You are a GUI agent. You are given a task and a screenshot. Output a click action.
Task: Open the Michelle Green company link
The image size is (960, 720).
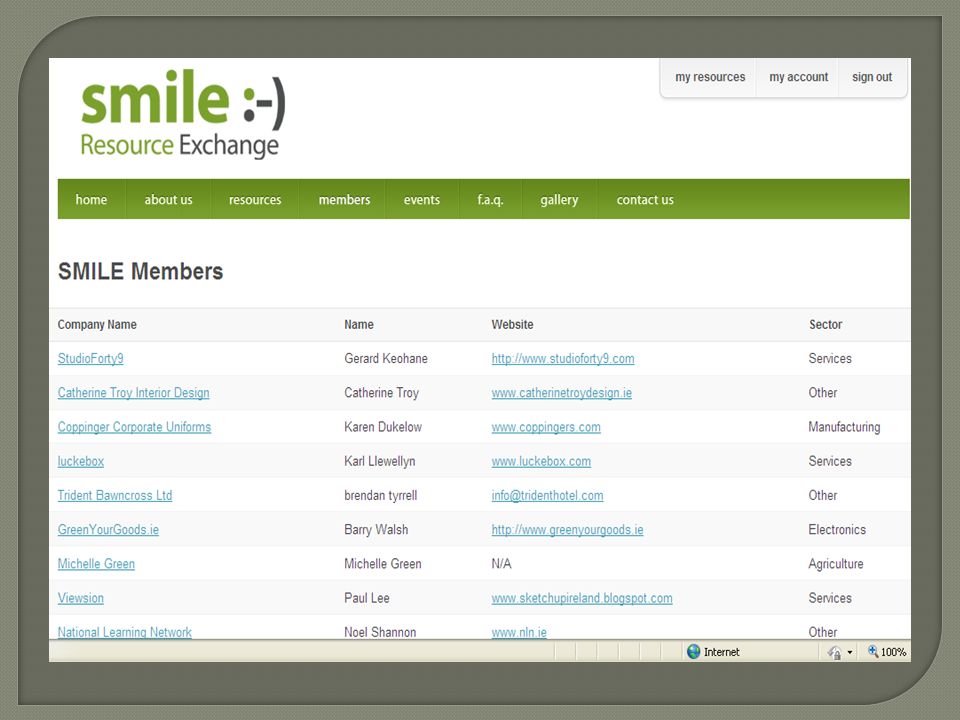point(96,564)
